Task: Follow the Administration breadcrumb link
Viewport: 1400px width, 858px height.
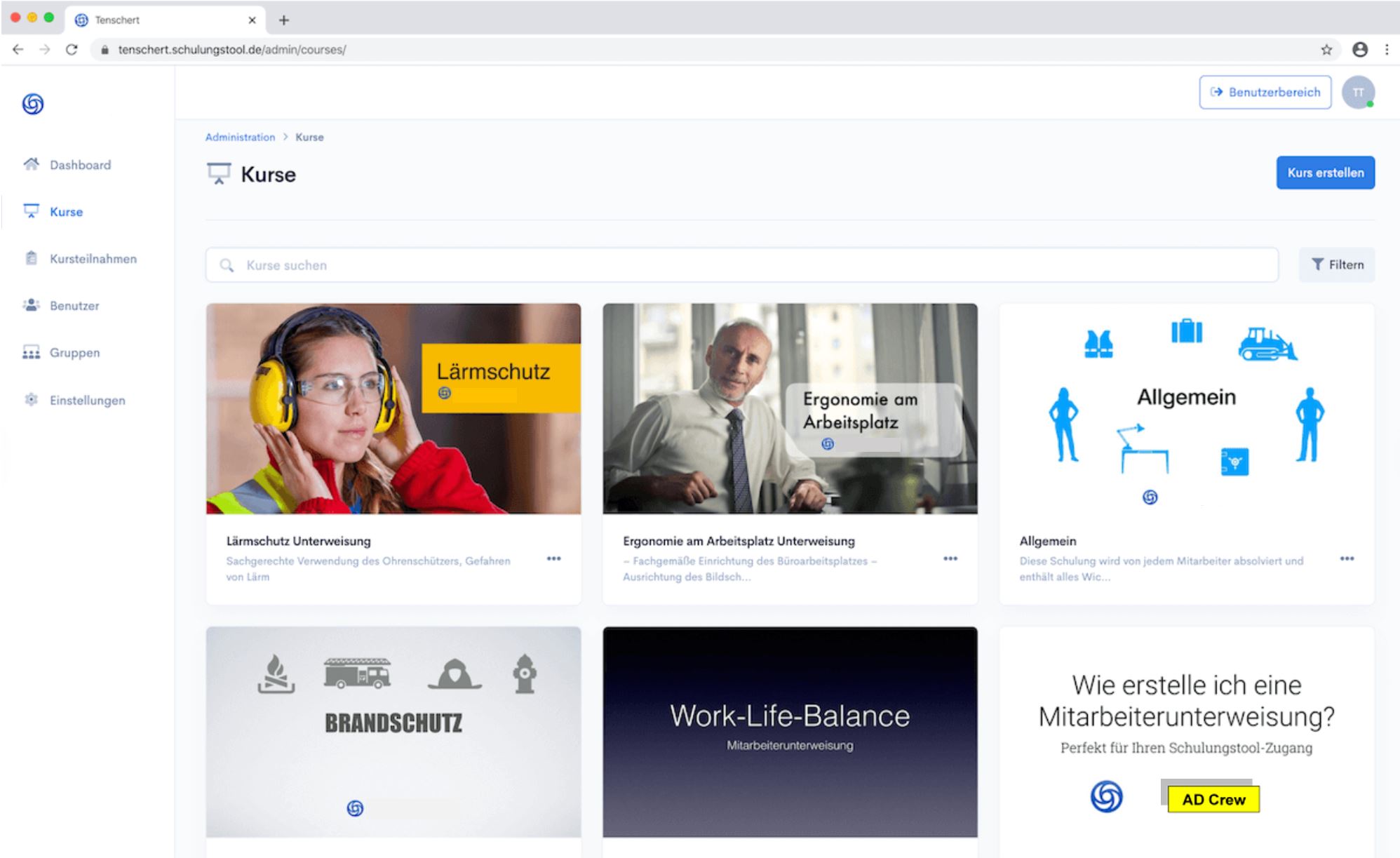Action: click(x=240, y=138)
